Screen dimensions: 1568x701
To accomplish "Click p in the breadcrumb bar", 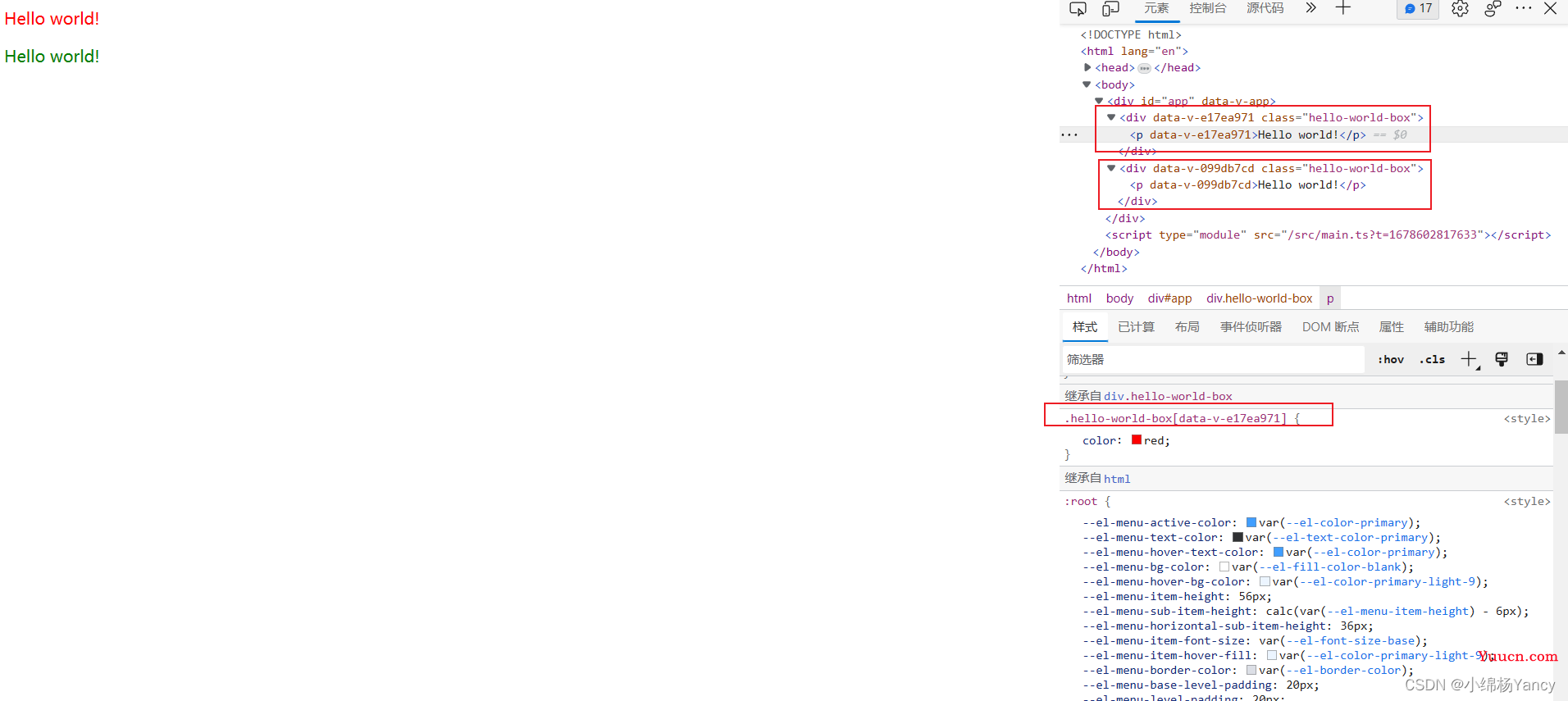I will pyautogui.click(x=1330, y=298).
